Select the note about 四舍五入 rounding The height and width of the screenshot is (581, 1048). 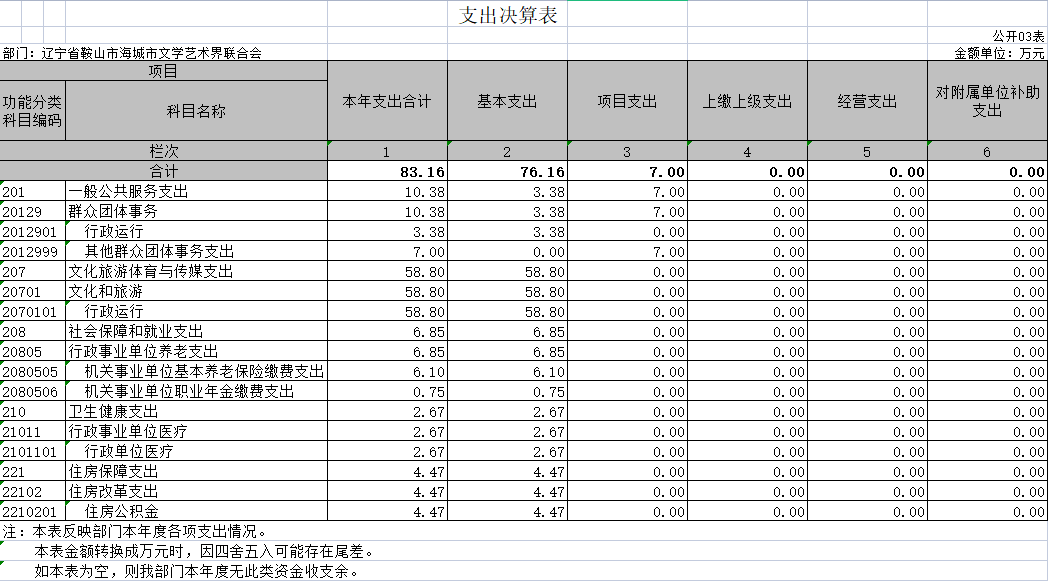click(205, 552)
